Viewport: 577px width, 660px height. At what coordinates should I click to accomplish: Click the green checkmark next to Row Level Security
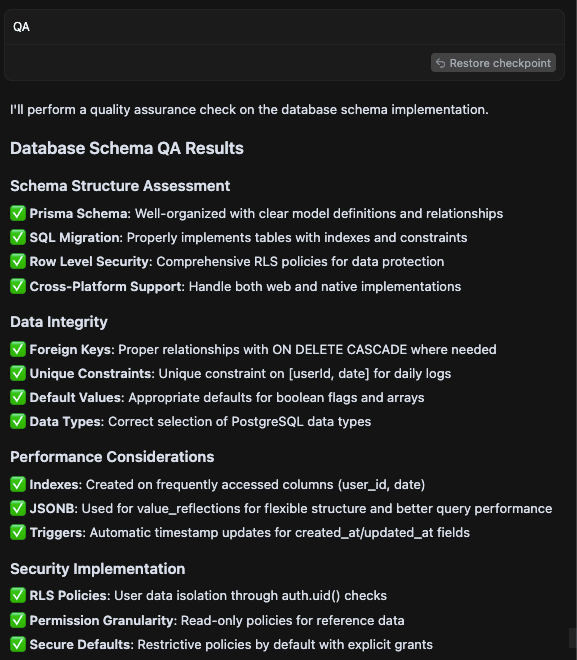tap(18, 261)
